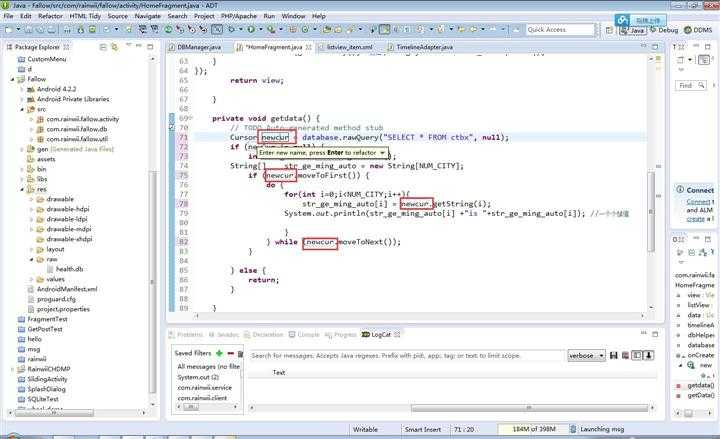720x439 pixels.
Task: Open the Run dropdown arrow
Action: pyautogui.click(x=260, y=30)
